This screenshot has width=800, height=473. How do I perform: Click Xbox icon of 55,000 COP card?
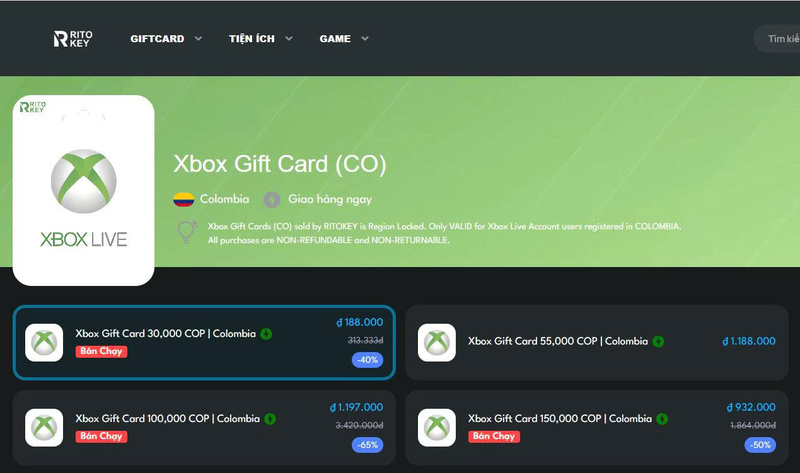(x=437, y=342)
